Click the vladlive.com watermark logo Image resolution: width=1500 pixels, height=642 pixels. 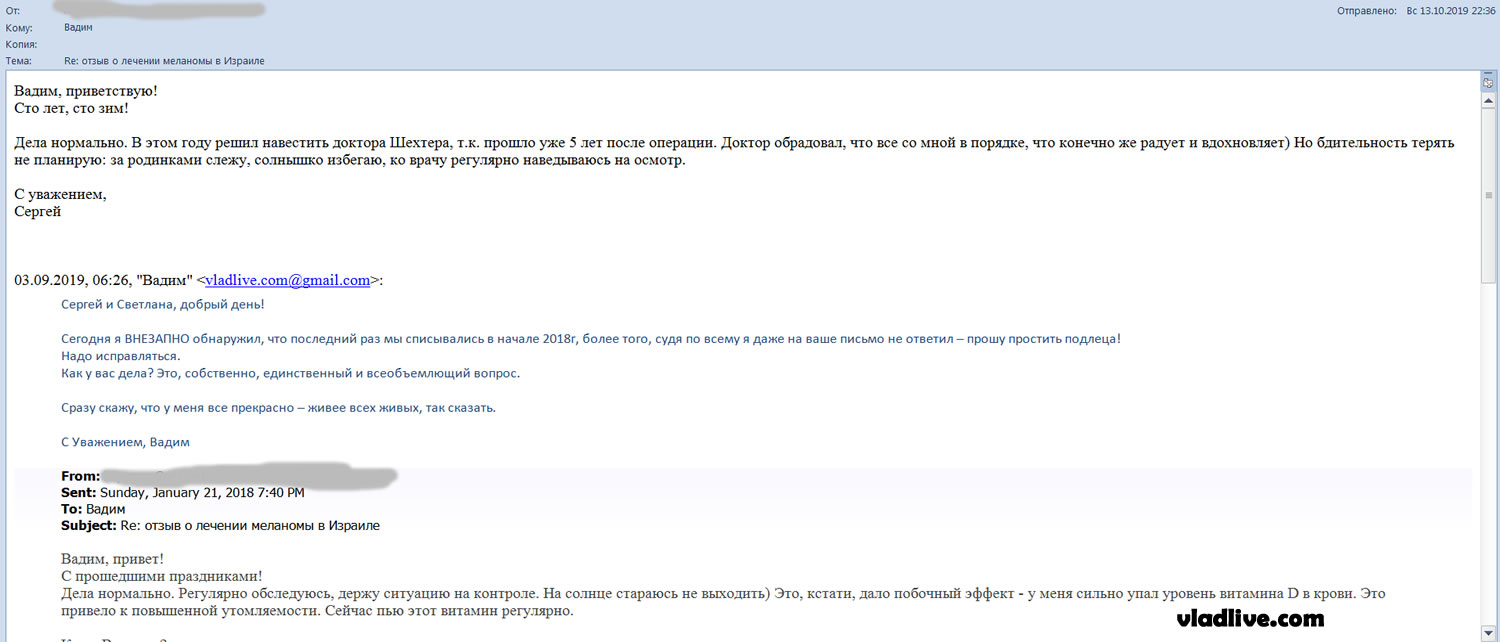tap(1250, 619)
